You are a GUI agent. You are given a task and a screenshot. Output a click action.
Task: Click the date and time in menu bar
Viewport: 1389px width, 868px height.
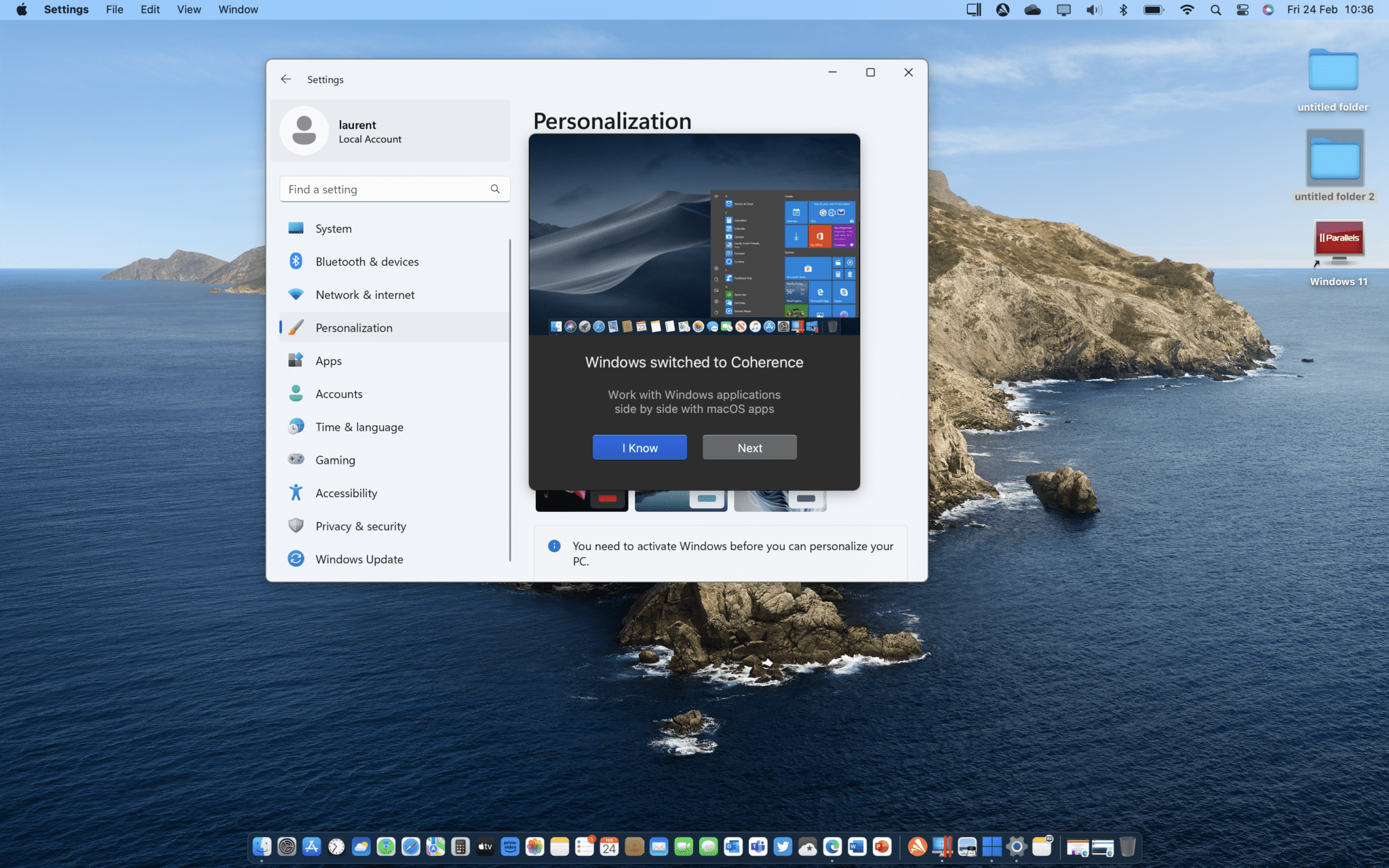coord(1330,9)
